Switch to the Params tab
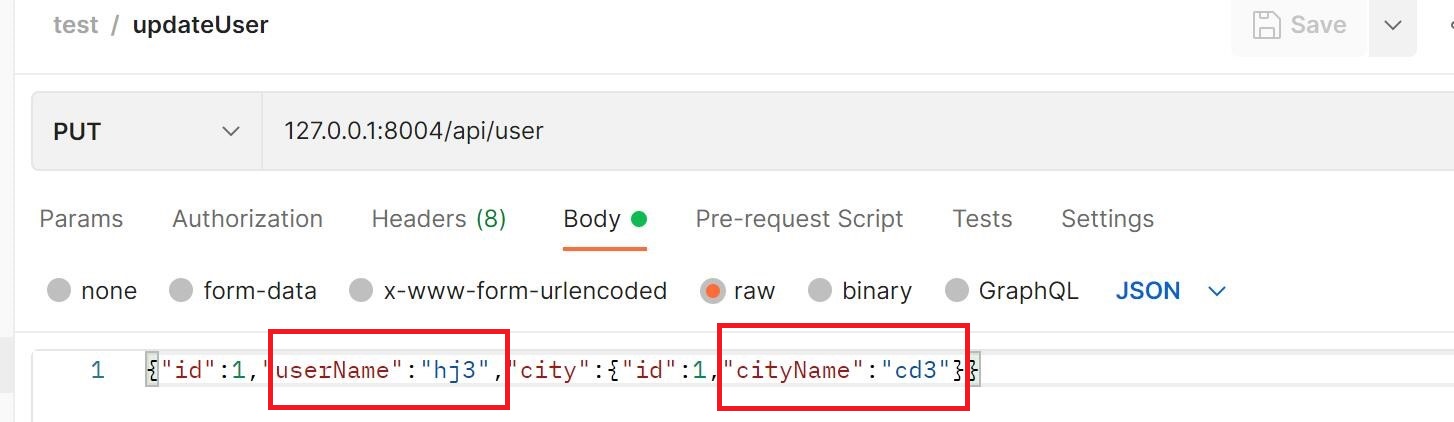Viewport: 1454px width, 422px height. [81, 219]
